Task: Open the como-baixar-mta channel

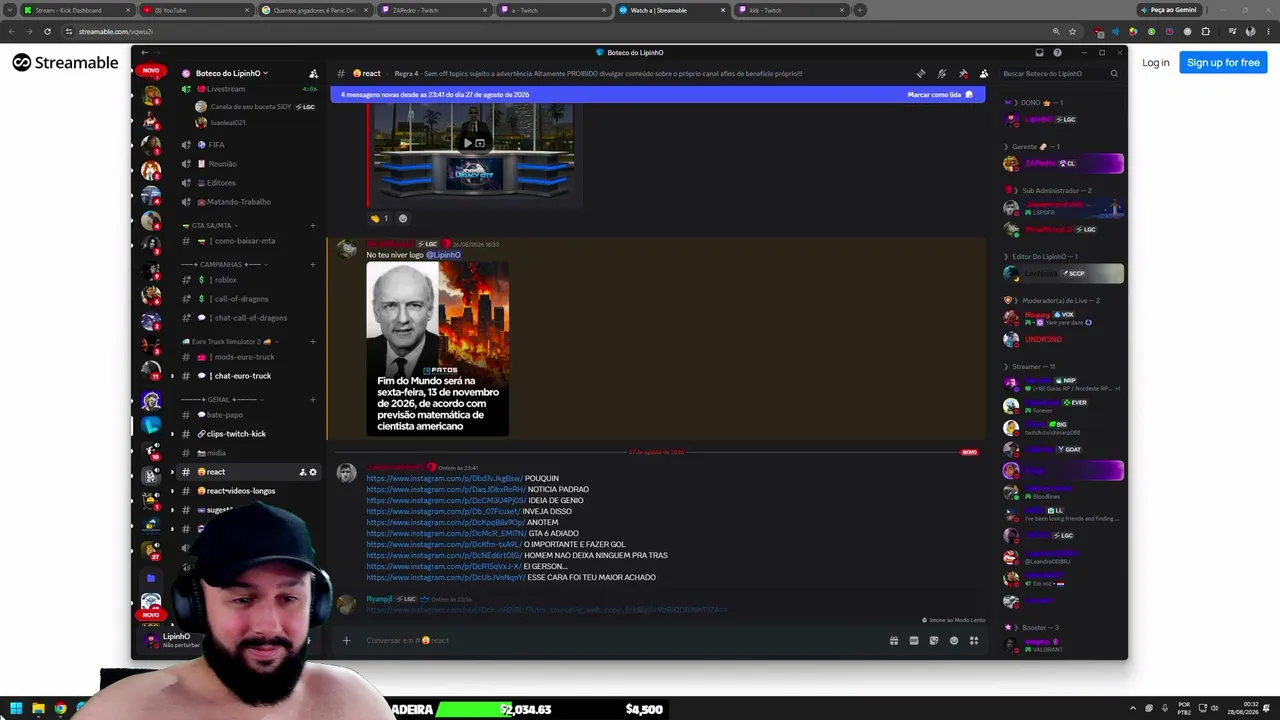Action: [x=244, y=241]
